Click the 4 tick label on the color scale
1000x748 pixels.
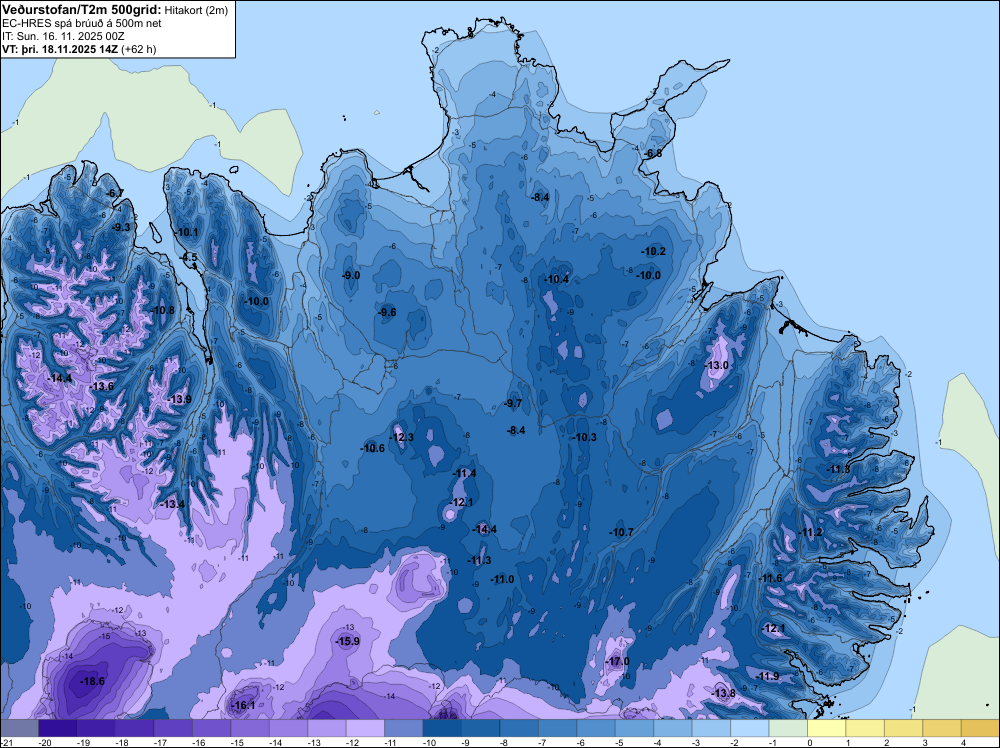tap(963, 742)
